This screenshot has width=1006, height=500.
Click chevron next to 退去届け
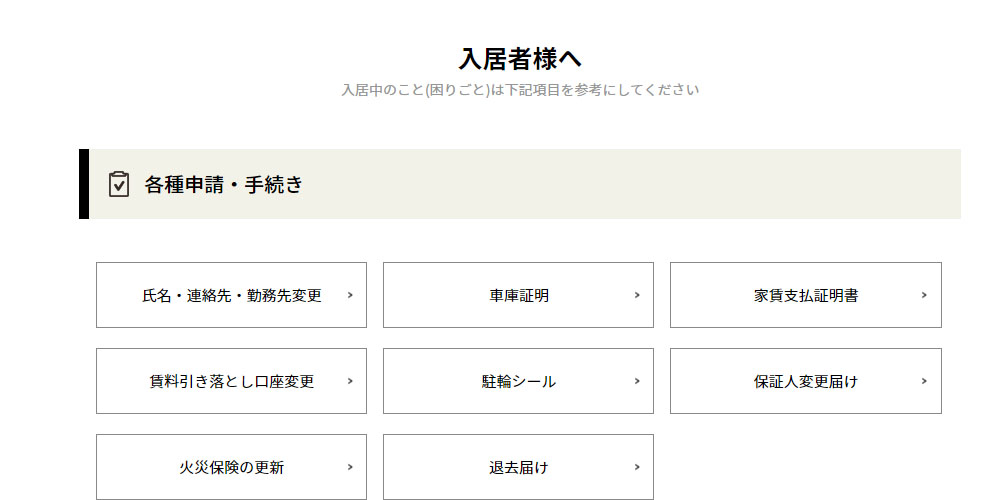tap(637, 467)
